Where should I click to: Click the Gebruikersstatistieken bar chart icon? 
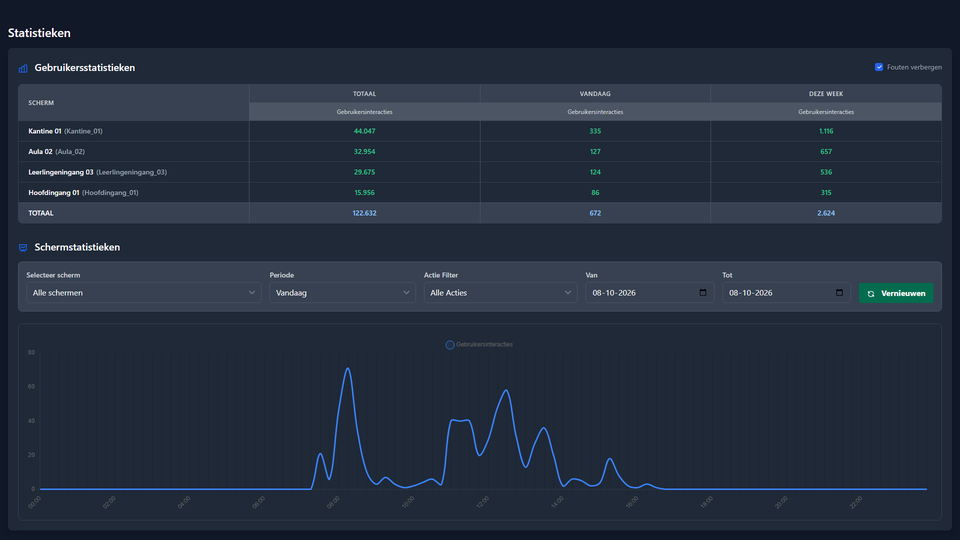23,68
